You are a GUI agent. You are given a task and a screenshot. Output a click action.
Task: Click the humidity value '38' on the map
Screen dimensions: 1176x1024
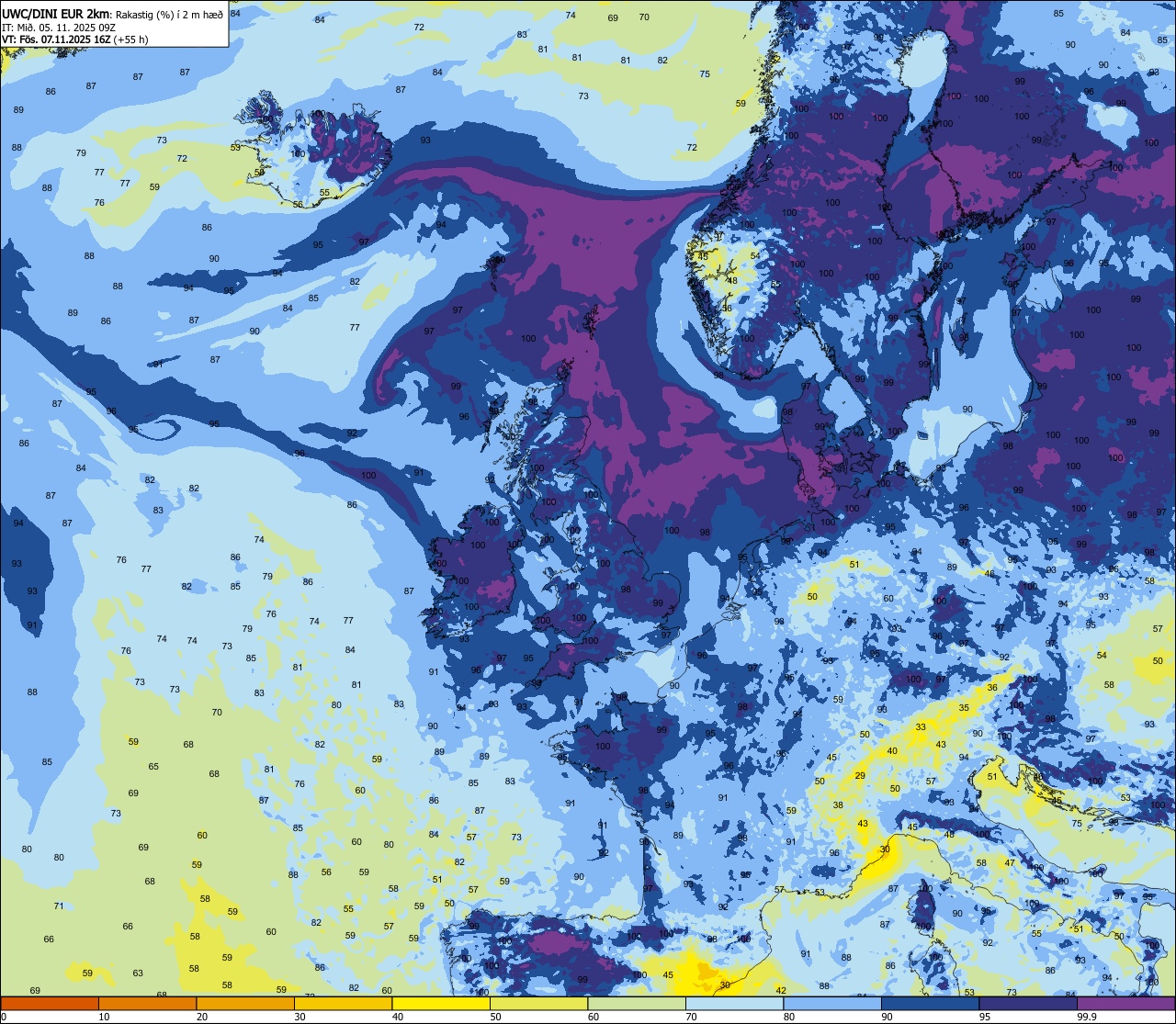pyautogui.click(x=838, y=805)
